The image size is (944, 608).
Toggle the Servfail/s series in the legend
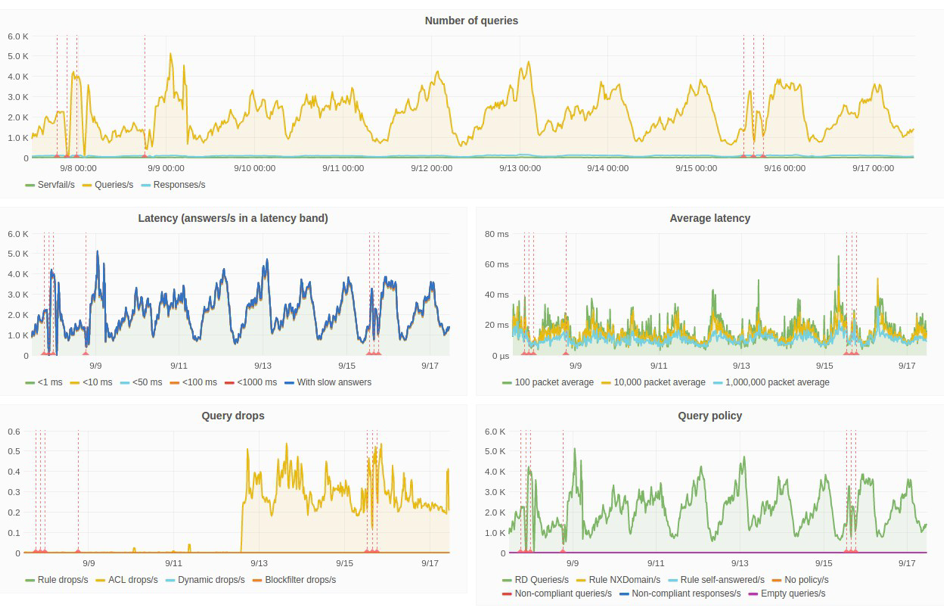[x=56, y=185]
